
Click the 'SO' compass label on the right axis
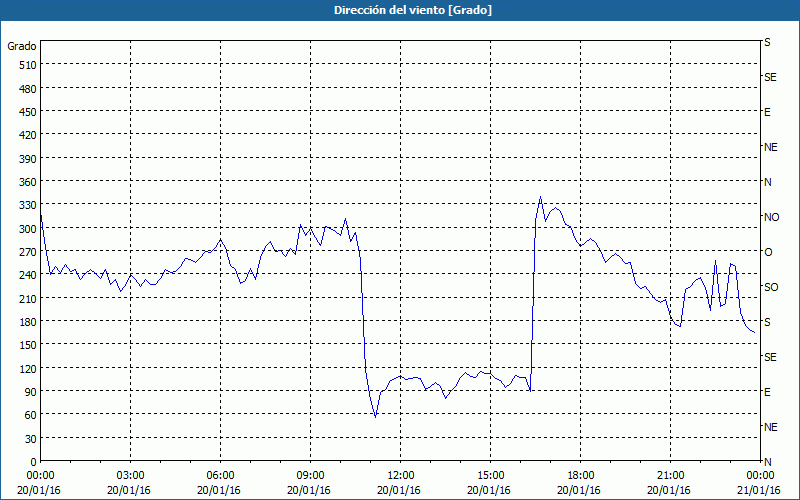pos(771,287)
